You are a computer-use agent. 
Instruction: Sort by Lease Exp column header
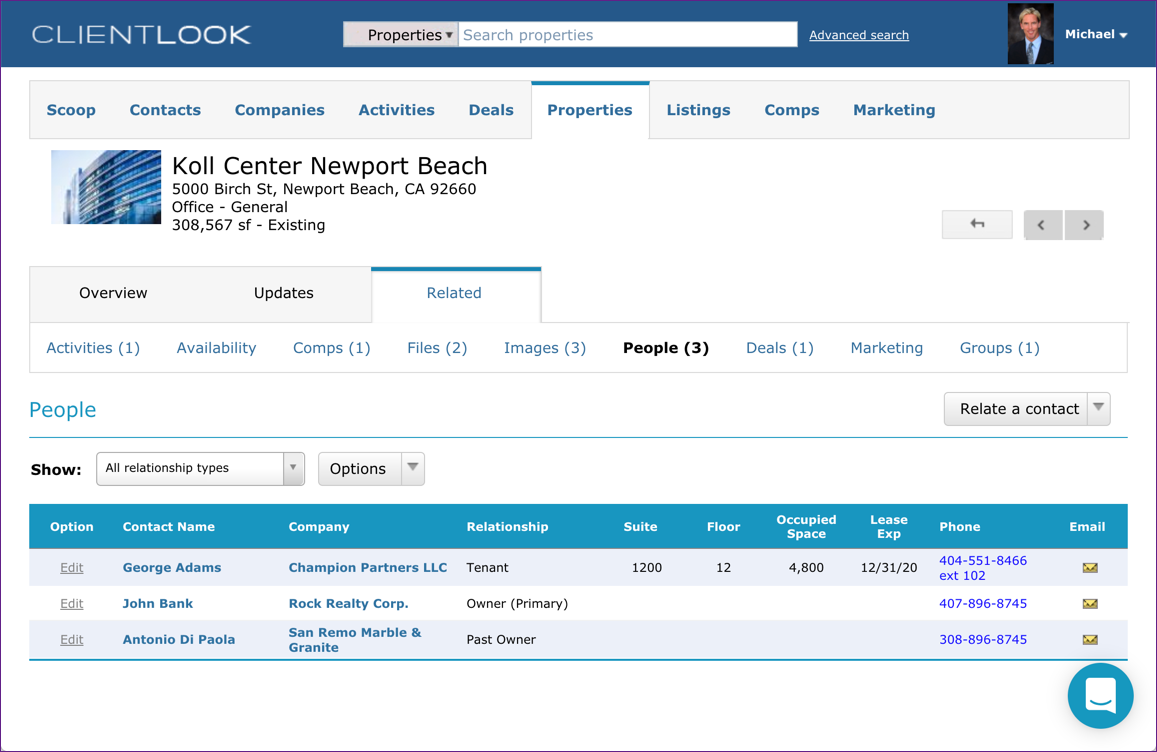pos(888,527)
